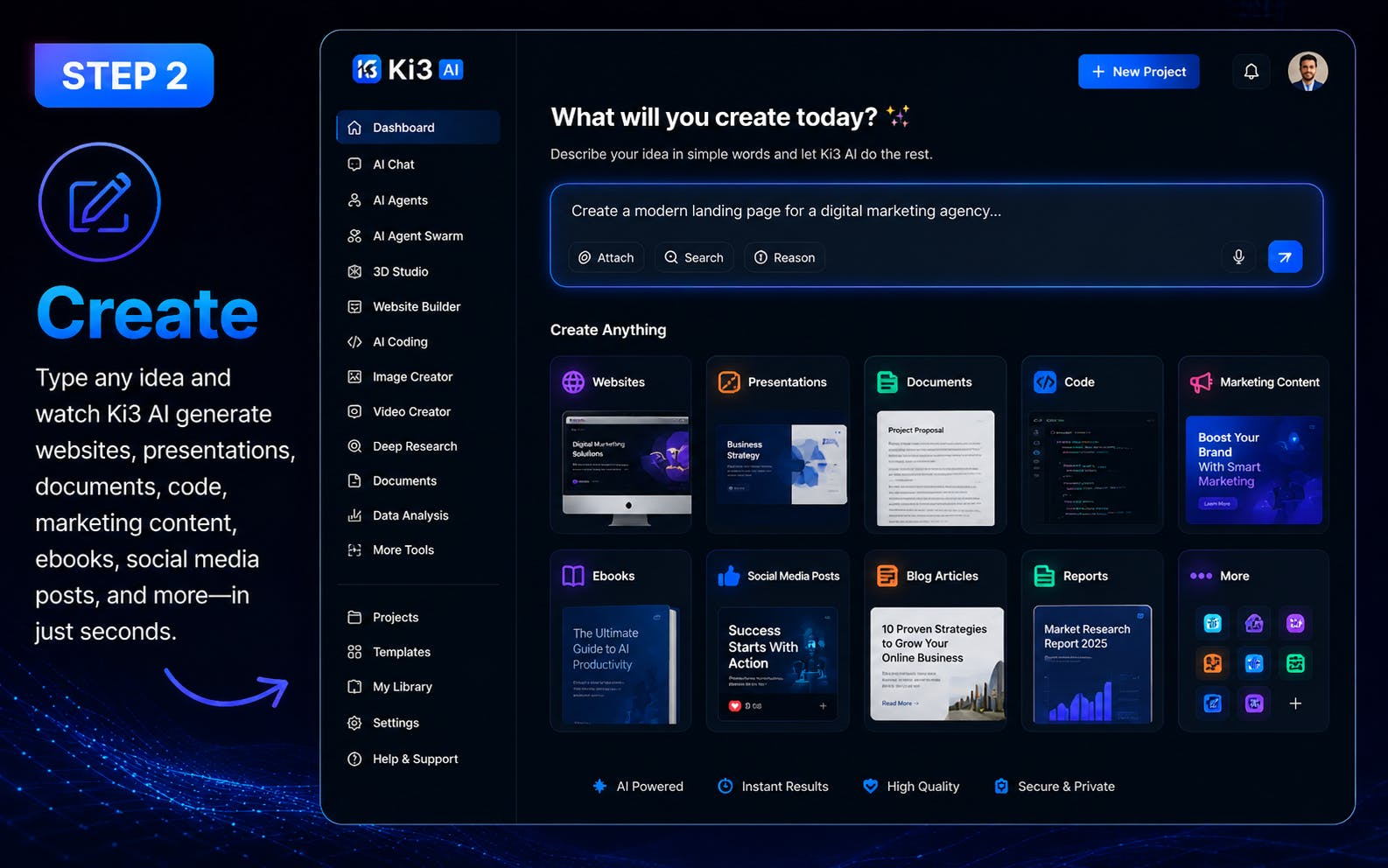Click the plus on Success Starts post
Image resolution: width=1388 pixels, height=868 pixels.
pyautogui.click(x=823, y=705)
